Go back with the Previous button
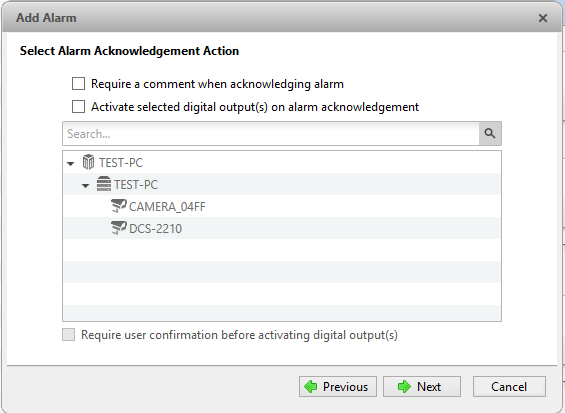 click(x=338, y=387)
